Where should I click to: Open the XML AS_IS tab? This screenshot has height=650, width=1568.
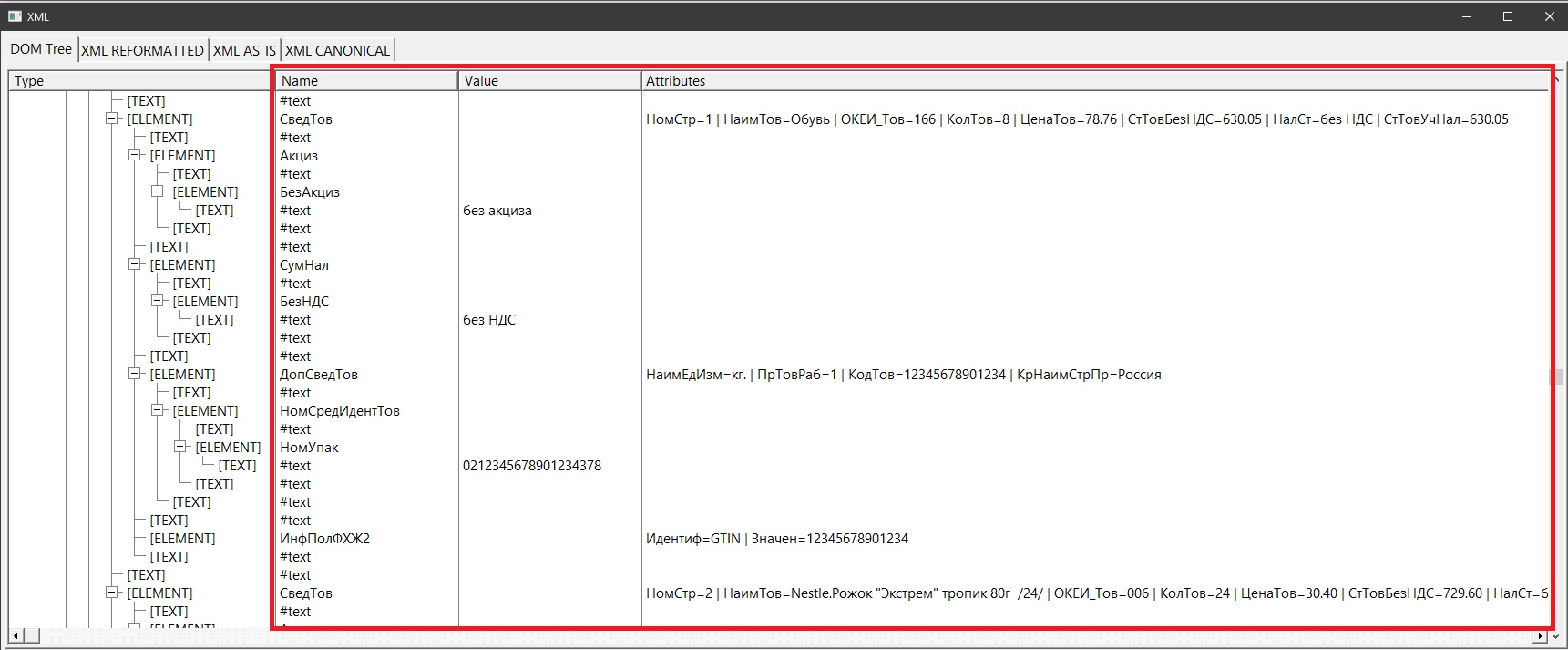pos(244,51)
